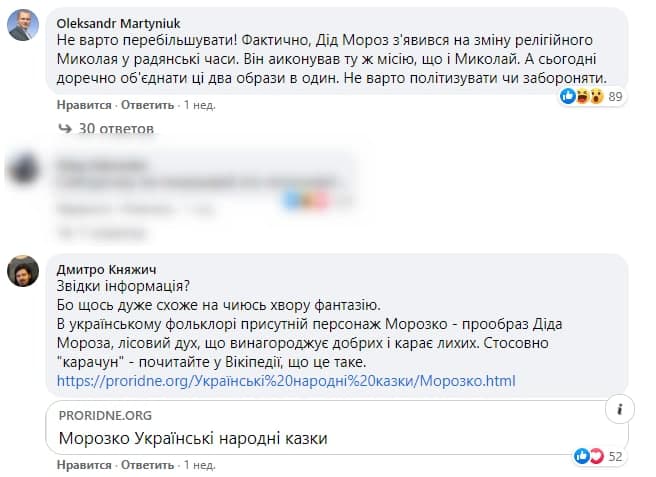Open the Морозко Українські народні казки link preview

point(192,438)
